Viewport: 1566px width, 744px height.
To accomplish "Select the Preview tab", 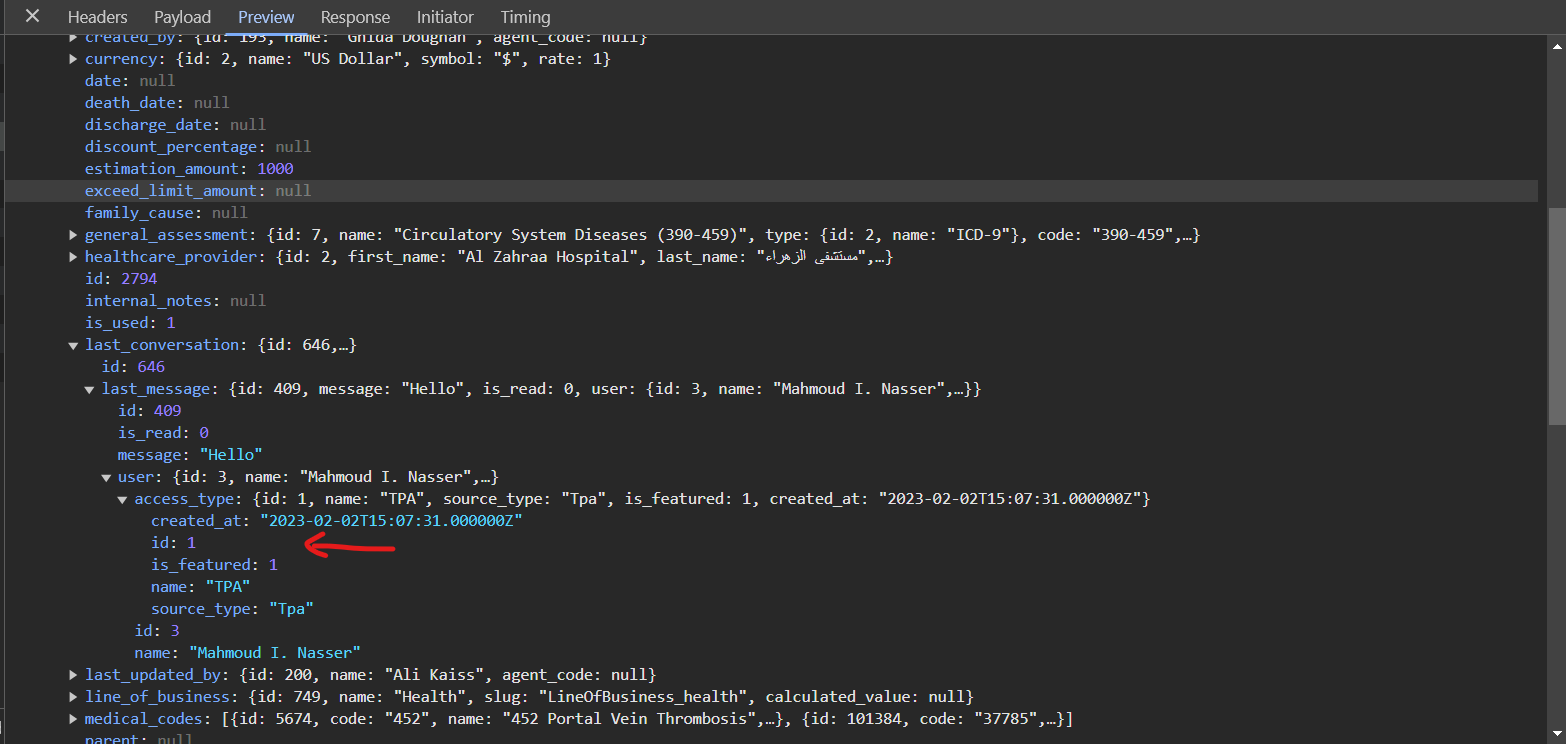I will (266, 17).
